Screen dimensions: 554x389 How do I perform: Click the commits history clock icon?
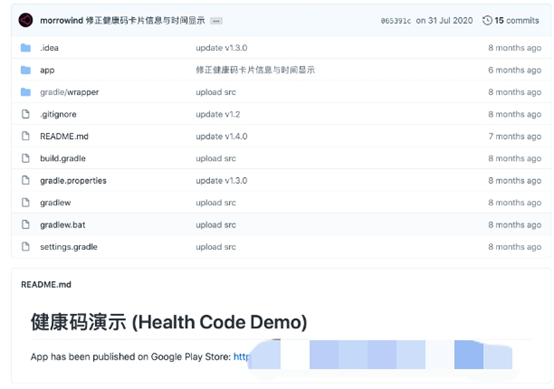487,20
